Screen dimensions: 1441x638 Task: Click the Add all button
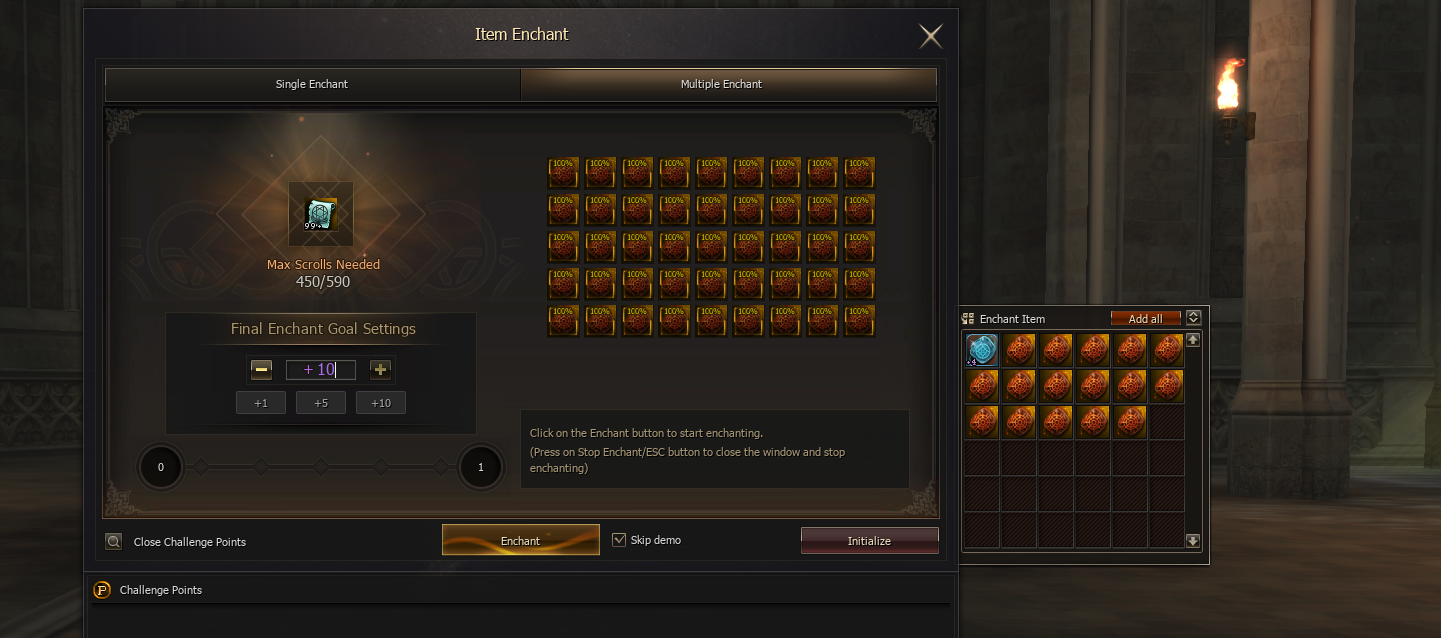(1146, 318)
